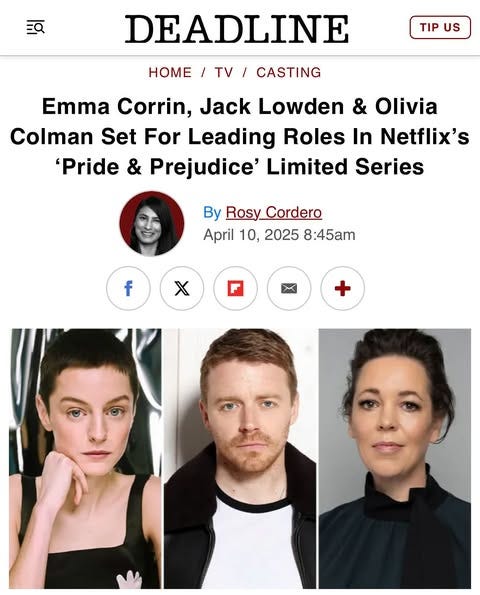Image resolution: width=480 pixels, height=595 pixels.
Task: Open Rosy Cordero author link
Action: pyautogui.click(x=274, y=212)
